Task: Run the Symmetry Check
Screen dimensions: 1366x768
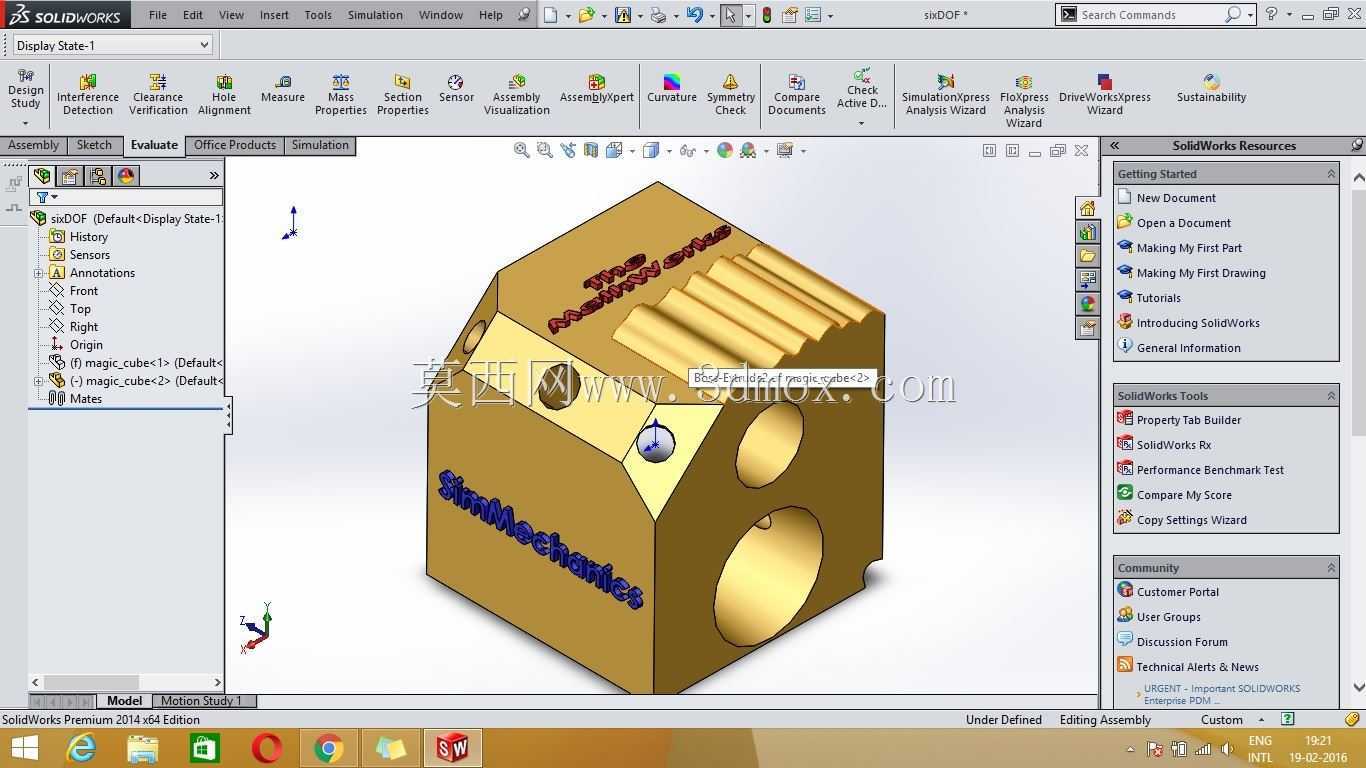Action: click(x=731, y=94)
